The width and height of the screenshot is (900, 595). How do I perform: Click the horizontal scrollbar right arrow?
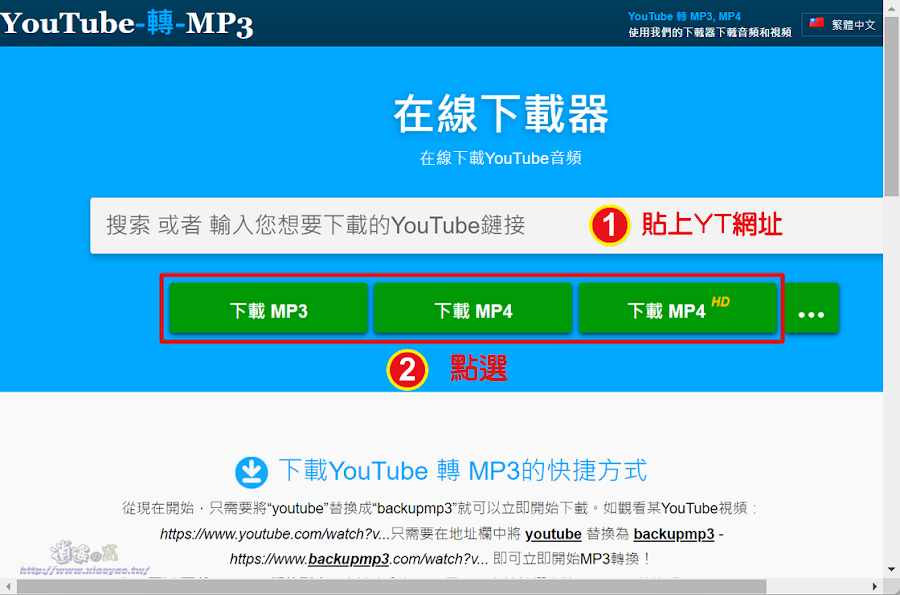click(875, 586)
